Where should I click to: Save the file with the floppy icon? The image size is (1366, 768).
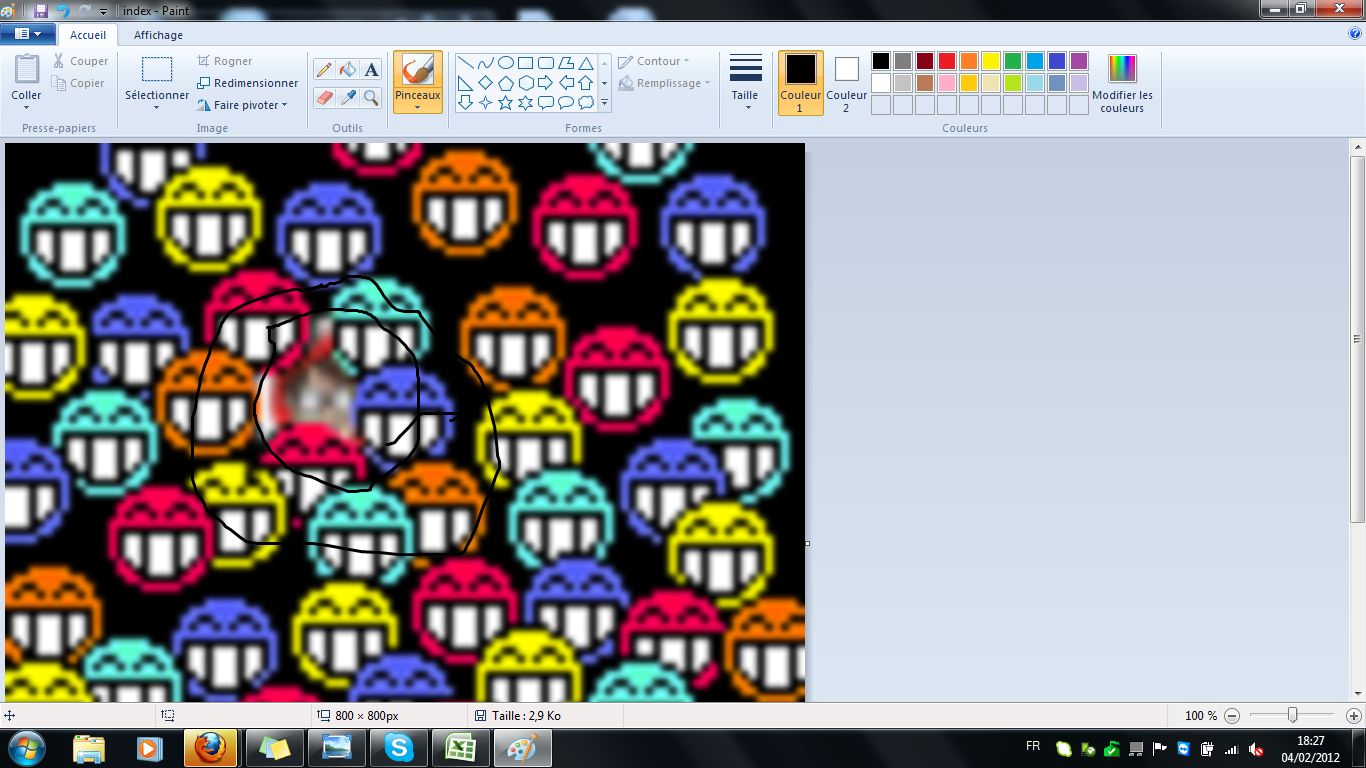pos(41,10)
